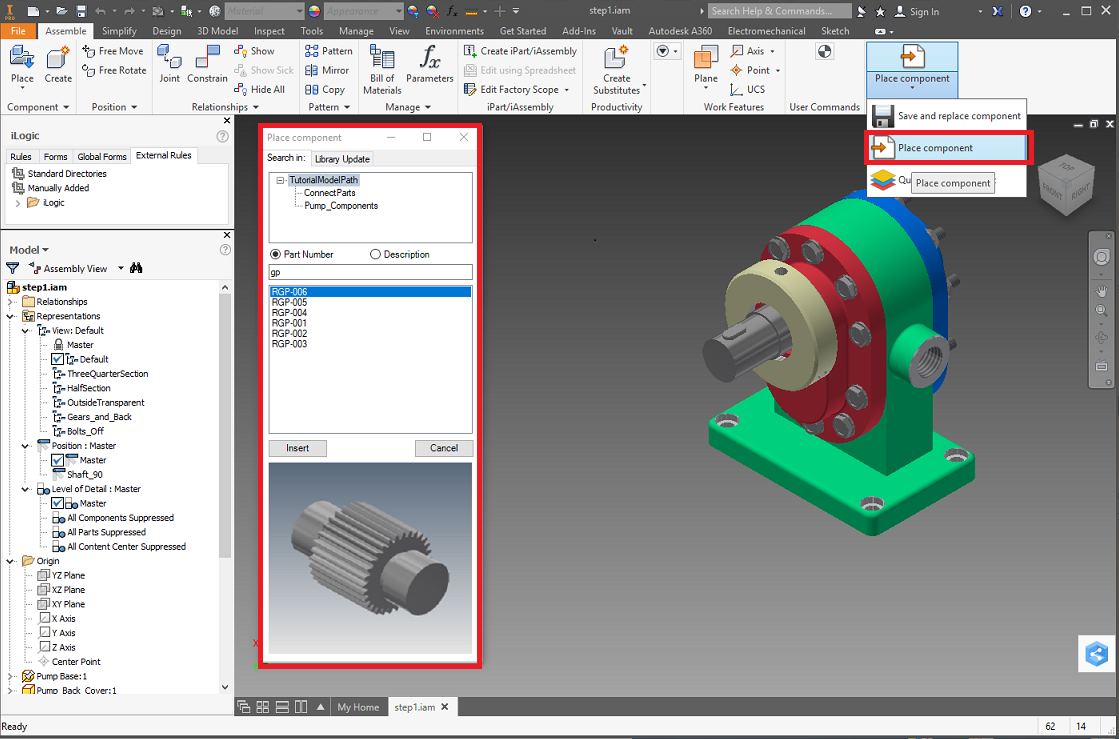The width and height of the screenshot is (1119, 739).
Task: Select the Description radio button
Action: tap(375, 255)
